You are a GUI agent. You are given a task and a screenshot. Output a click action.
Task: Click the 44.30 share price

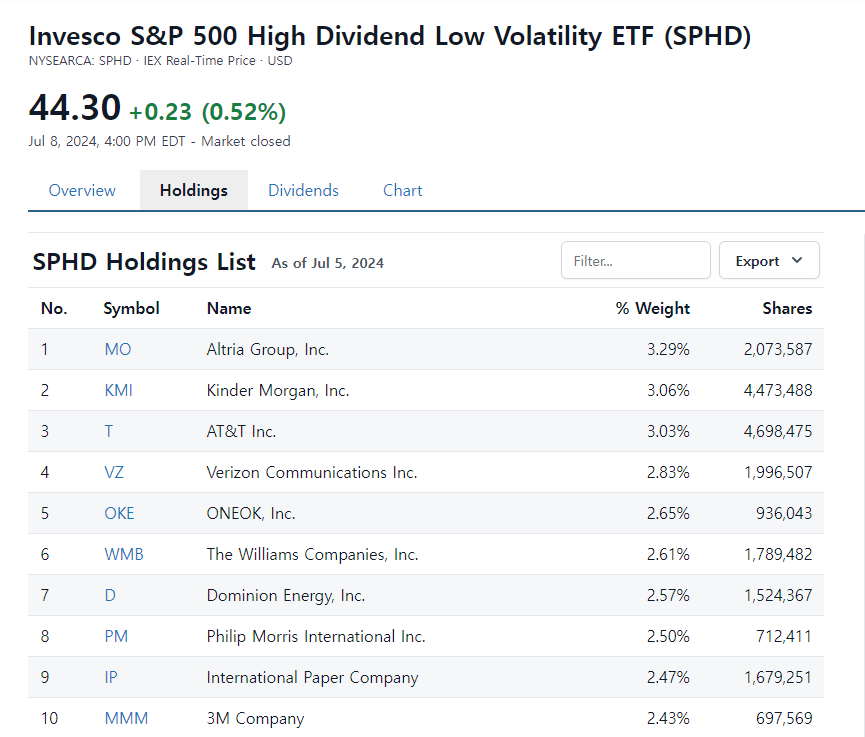coord(74,107)
